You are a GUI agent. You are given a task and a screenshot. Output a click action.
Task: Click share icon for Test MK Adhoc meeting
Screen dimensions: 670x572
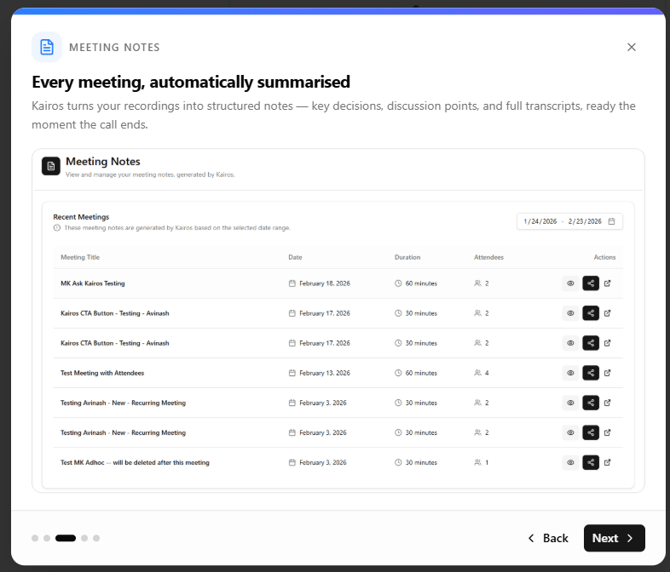591,463
